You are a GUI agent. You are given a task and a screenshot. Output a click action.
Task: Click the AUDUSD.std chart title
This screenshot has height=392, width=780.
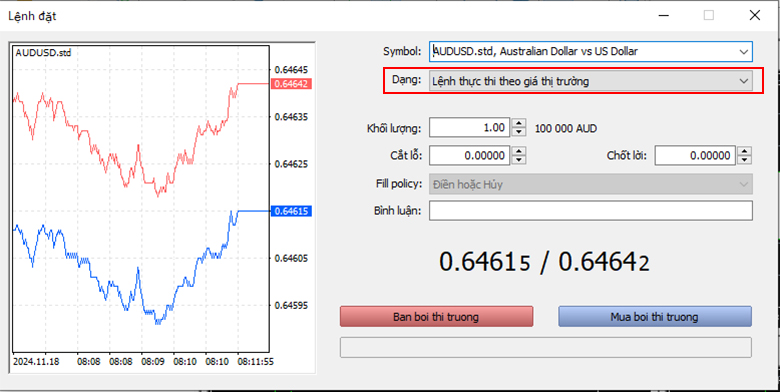coord(43,53)
